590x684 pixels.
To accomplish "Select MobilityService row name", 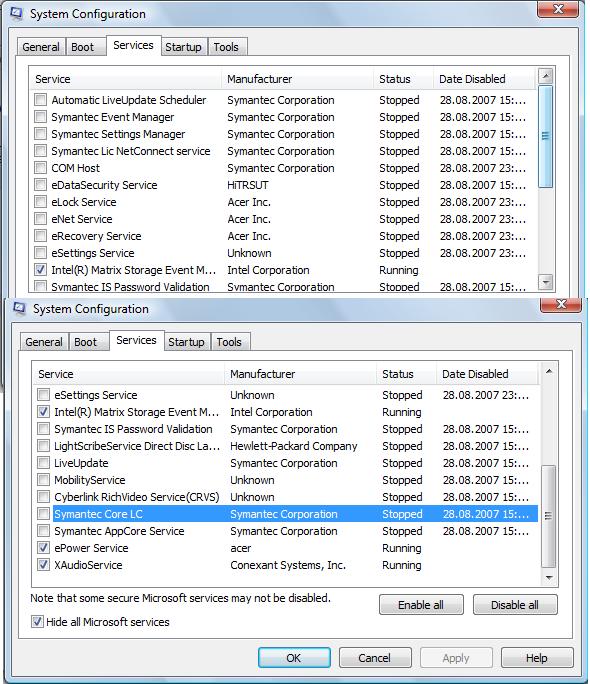I will tap(89, 479).
